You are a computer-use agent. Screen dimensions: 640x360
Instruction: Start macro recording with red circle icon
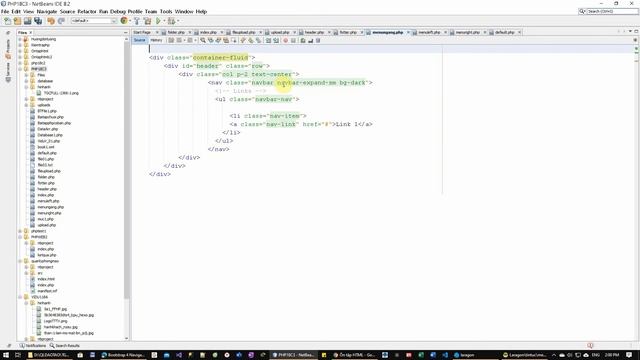[286, 40]
